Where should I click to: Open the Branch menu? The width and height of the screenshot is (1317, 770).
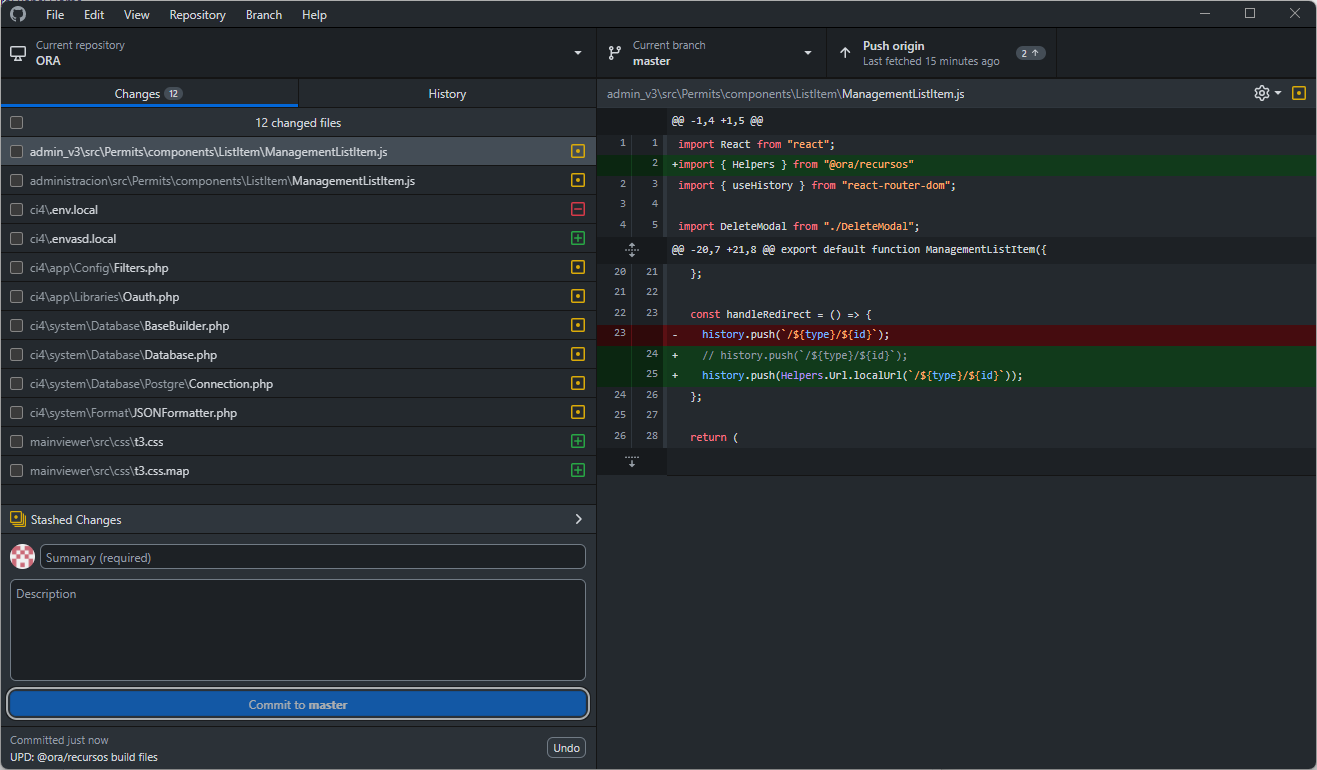point(264,15)
